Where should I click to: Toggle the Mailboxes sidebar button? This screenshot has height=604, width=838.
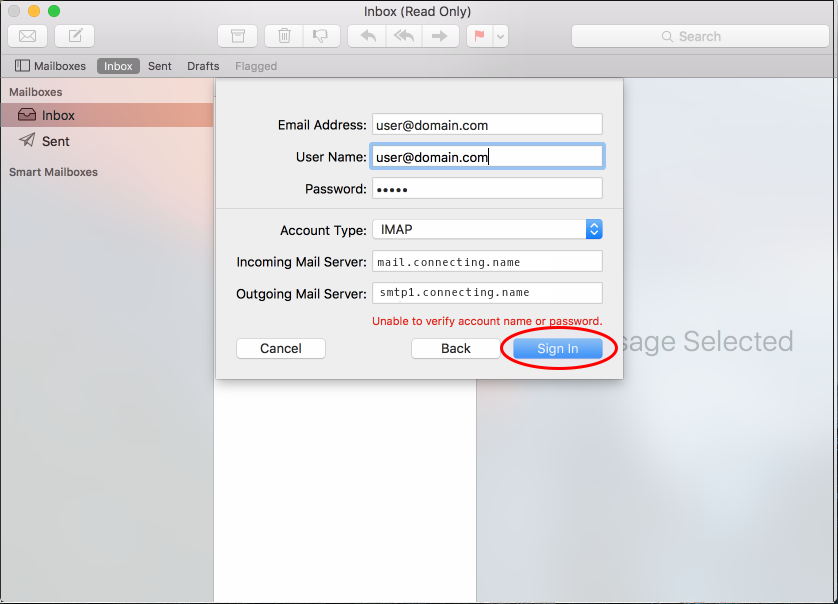point(50,66)
